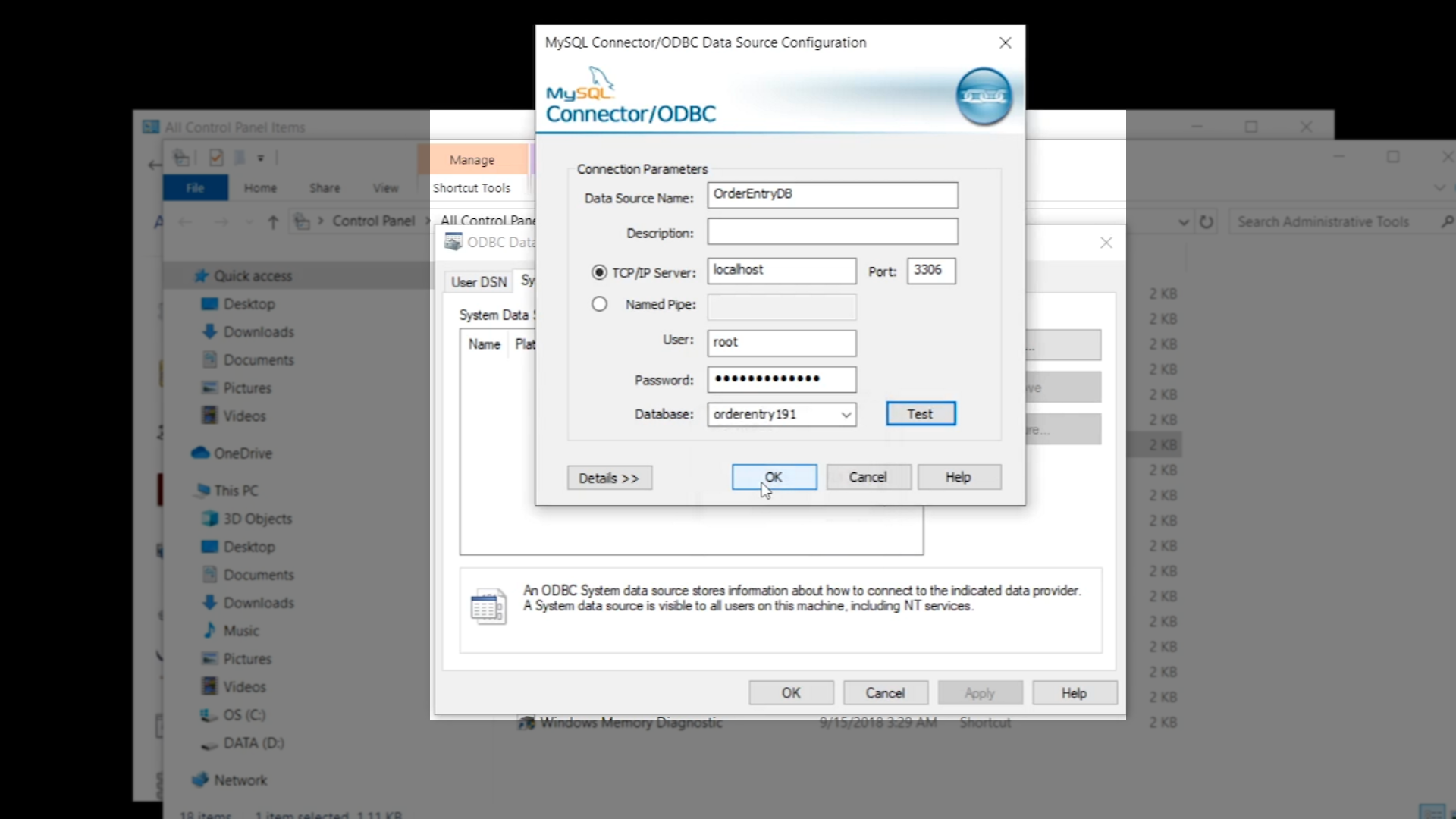Click OK in the MySQL Connector dialog

pos(773,477)
